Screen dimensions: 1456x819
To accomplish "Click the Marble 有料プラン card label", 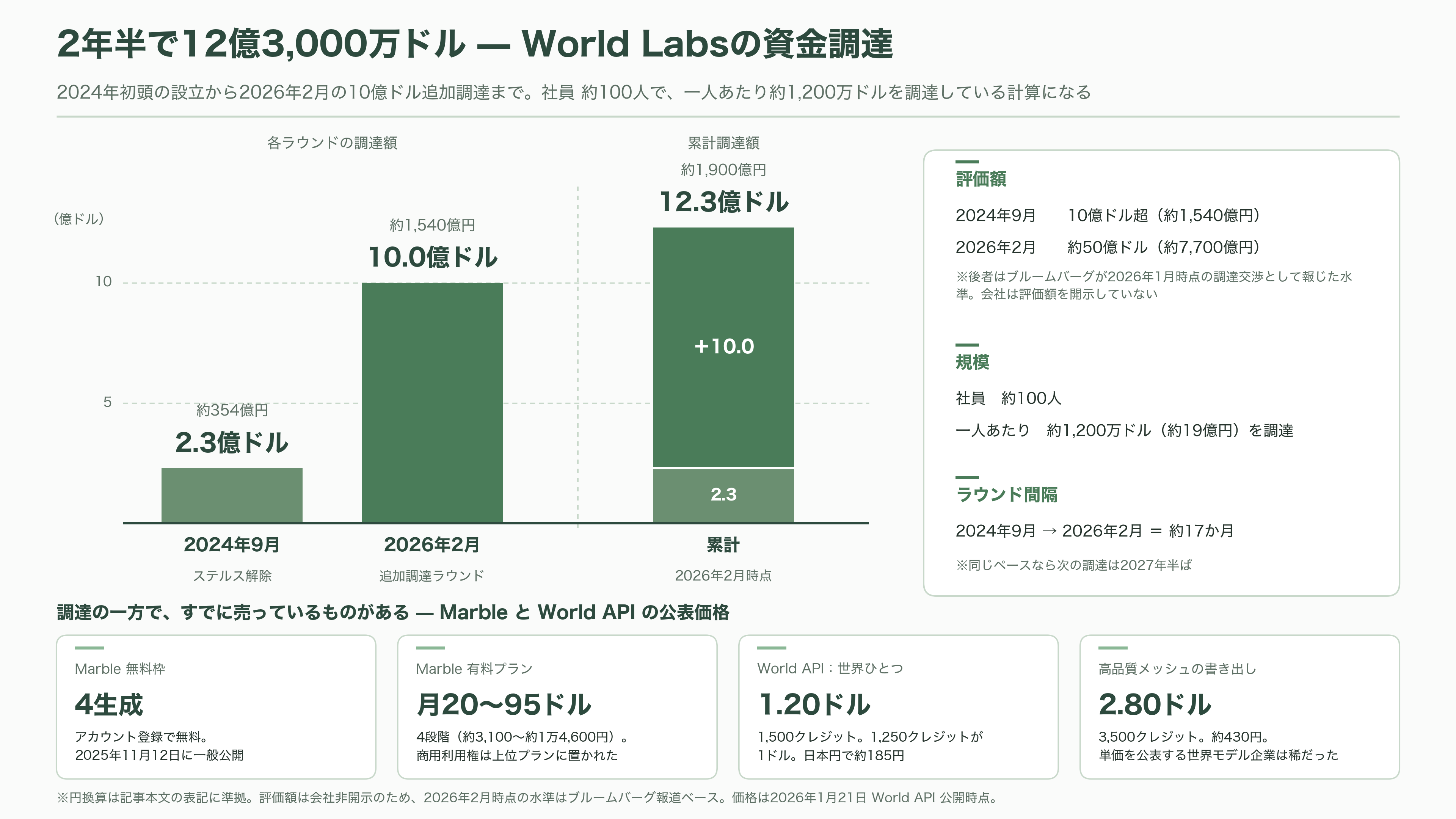I will point(474,669).
